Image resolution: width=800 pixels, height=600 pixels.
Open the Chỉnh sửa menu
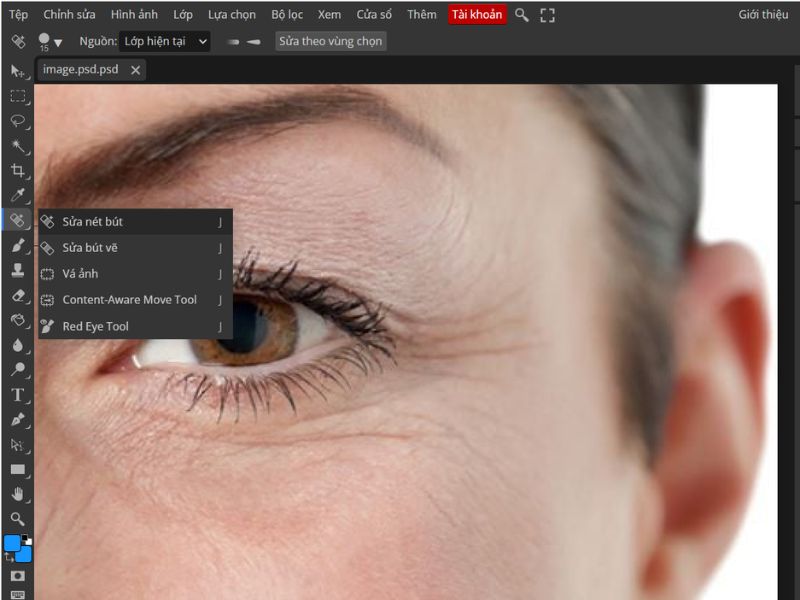point(69,14)
